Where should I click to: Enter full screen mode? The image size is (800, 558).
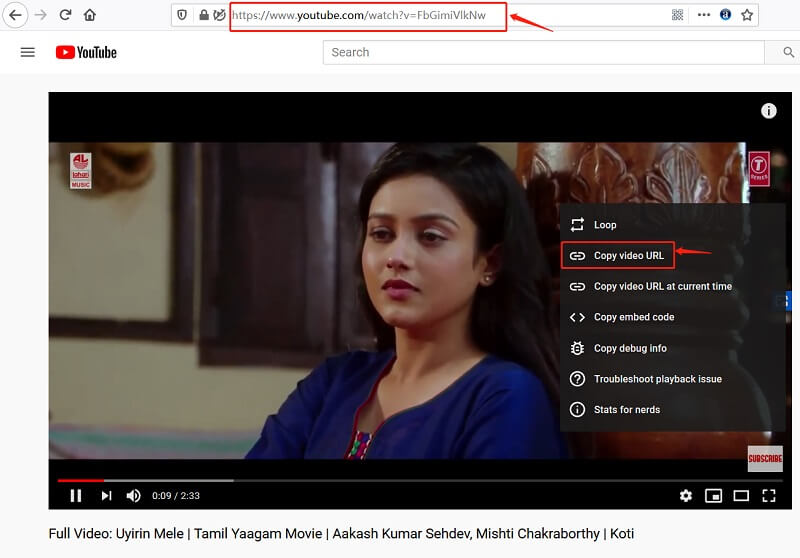[768, 496]
